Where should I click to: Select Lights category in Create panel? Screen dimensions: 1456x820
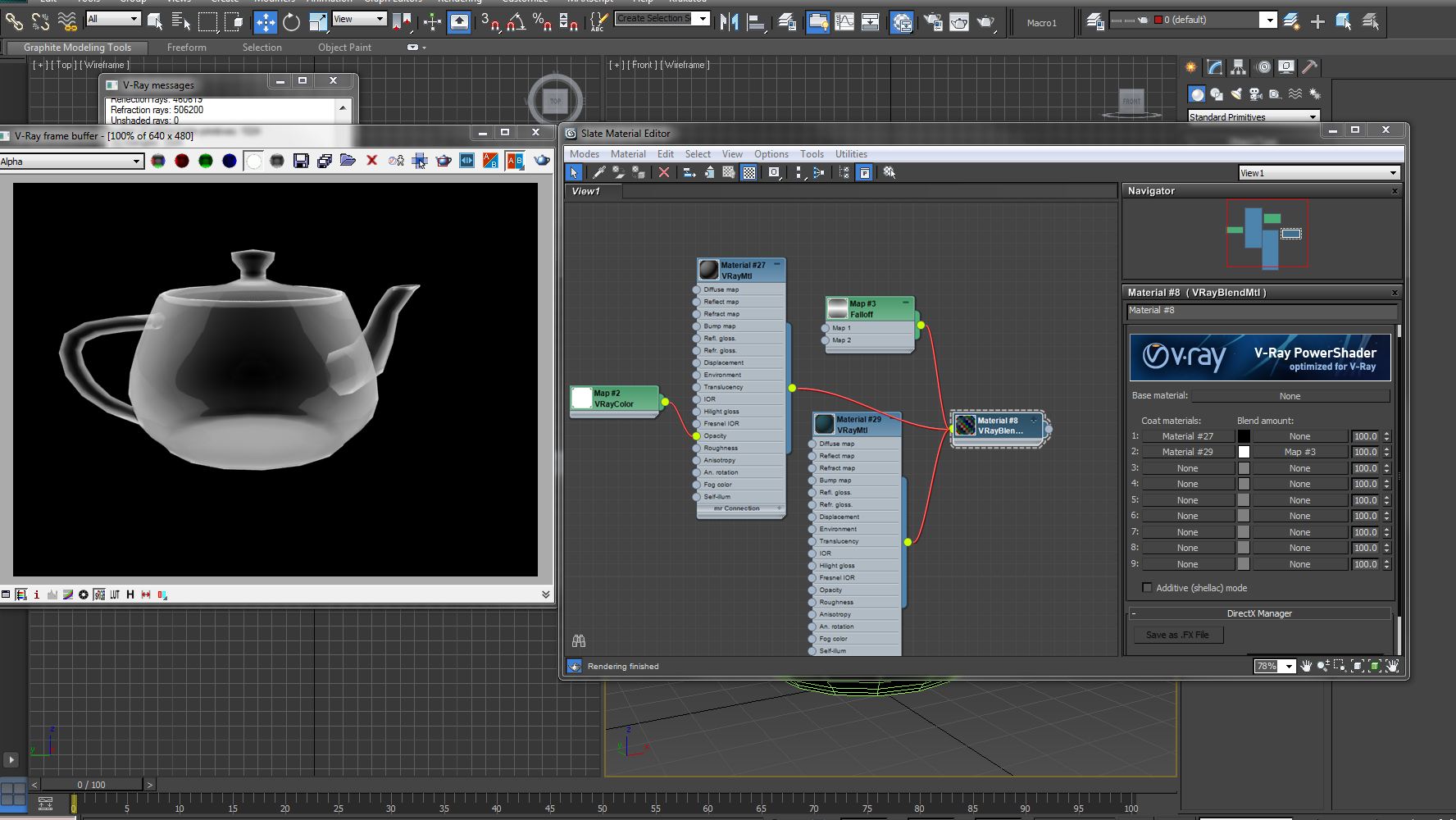(1236, 94)
